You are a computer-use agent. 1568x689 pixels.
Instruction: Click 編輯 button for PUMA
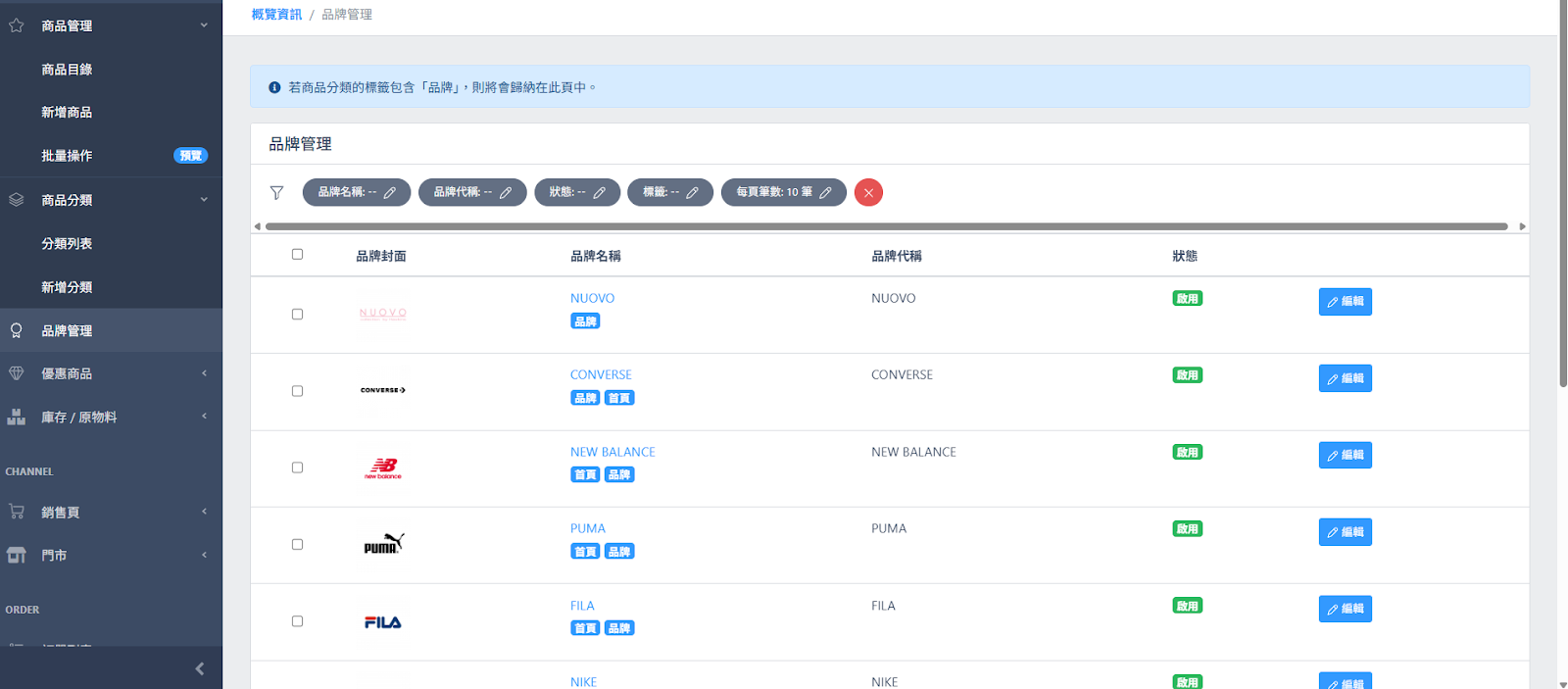(1346, 532)
